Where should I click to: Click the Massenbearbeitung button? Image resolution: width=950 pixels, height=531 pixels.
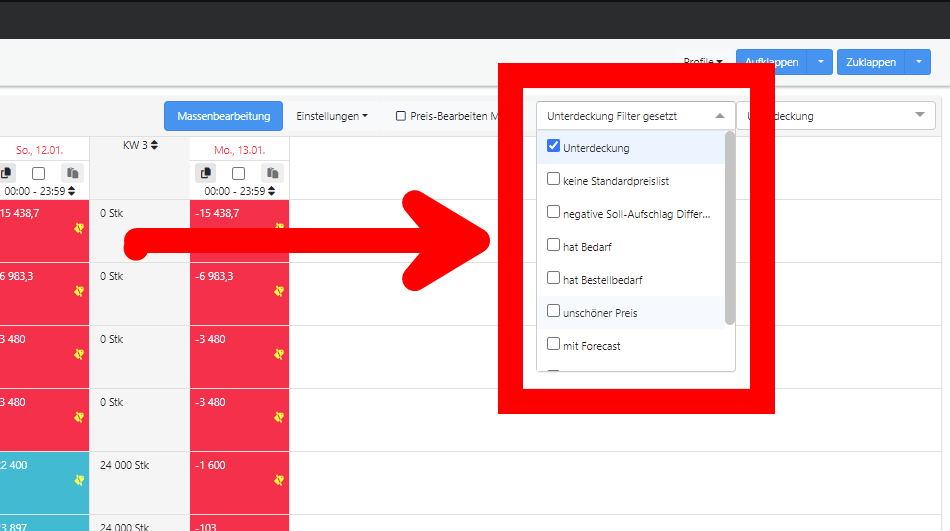tap(224, 116)
